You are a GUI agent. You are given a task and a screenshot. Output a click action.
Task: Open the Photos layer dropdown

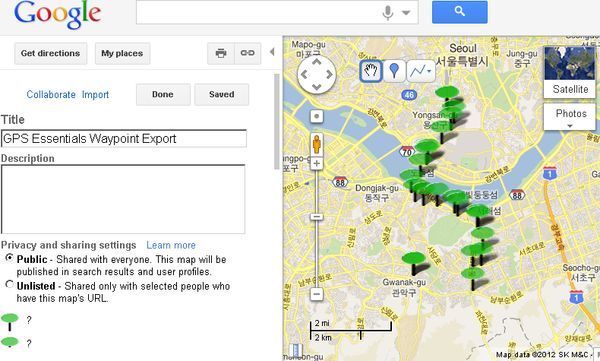coord(570,117)
